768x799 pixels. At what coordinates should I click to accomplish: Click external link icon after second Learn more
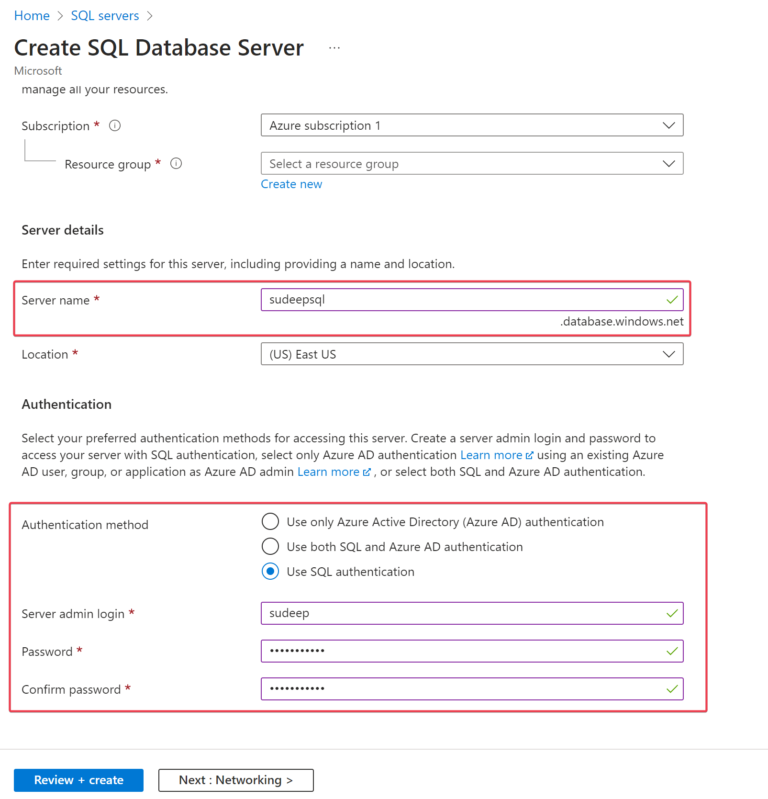click(367, 472)
